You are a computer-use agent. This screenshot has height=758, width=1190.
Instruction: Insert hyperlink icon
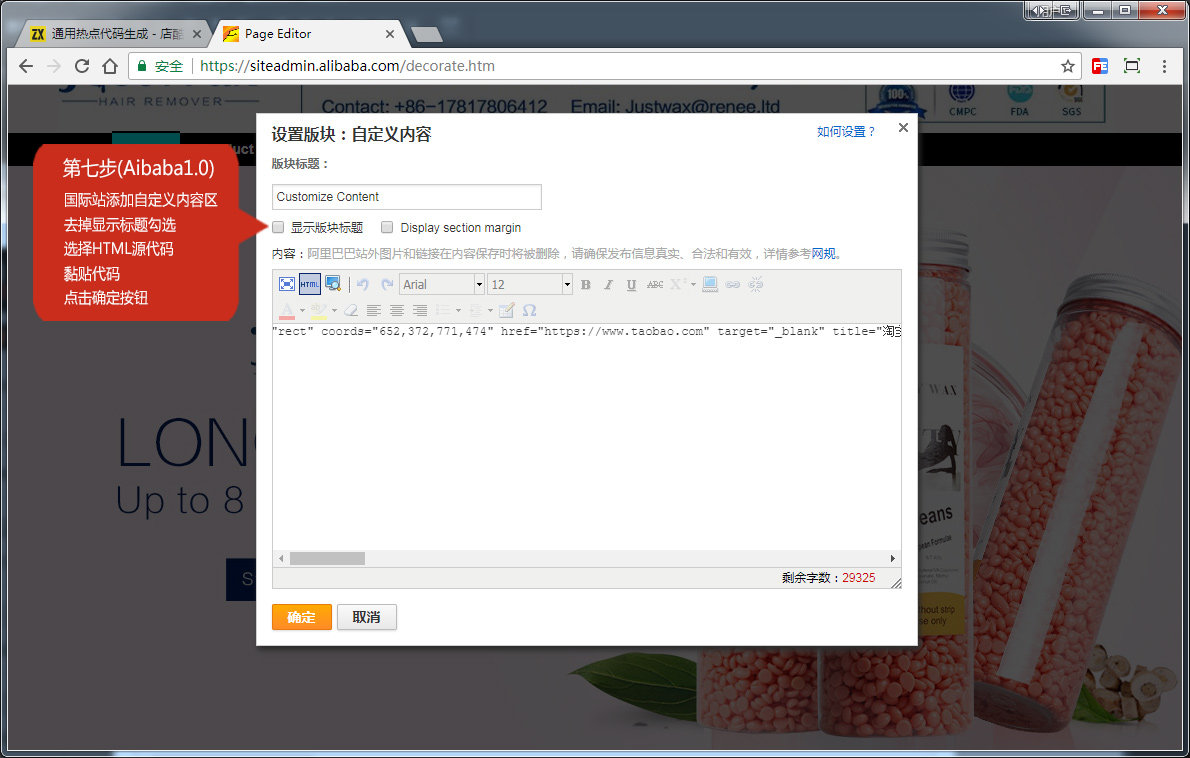(732, 285)
